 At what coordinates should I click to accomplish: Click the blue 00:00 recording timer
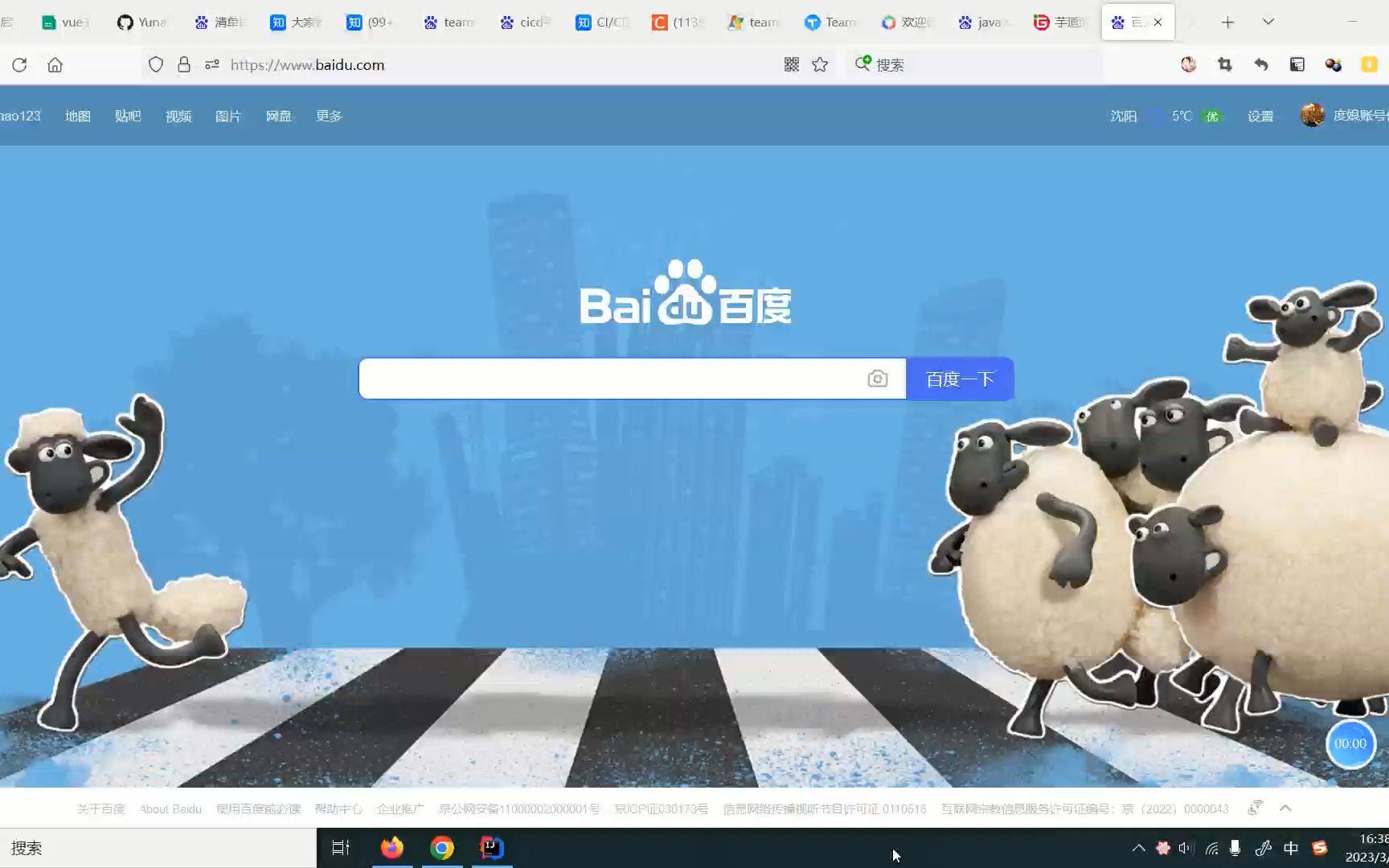click(1350, 744)
